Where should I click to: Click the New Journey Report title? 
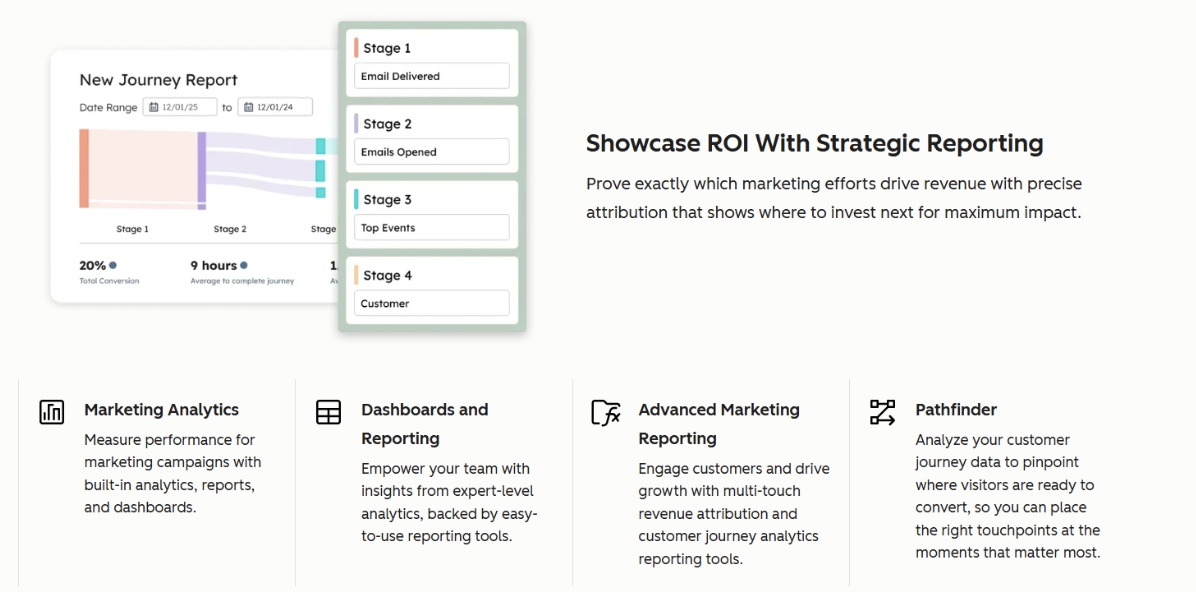(158, 80)
